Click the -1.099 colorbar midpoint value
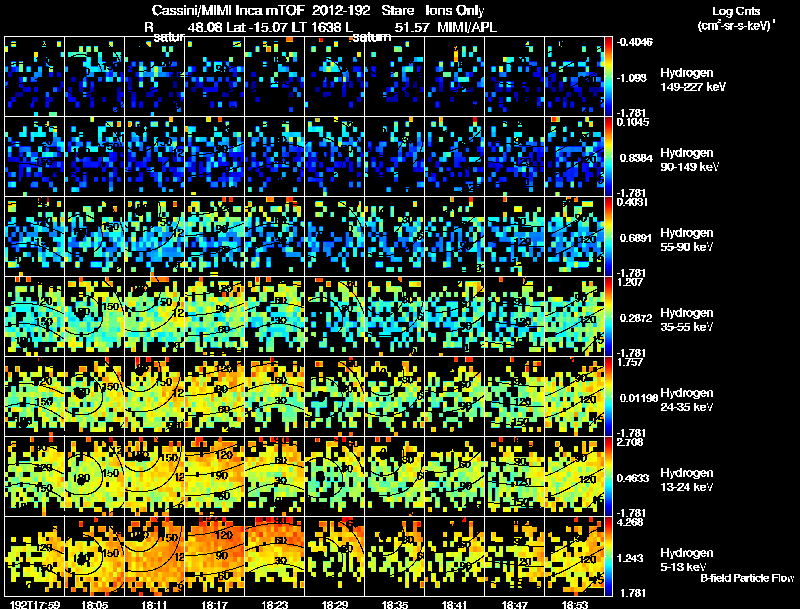 click(x=632, y=78)
